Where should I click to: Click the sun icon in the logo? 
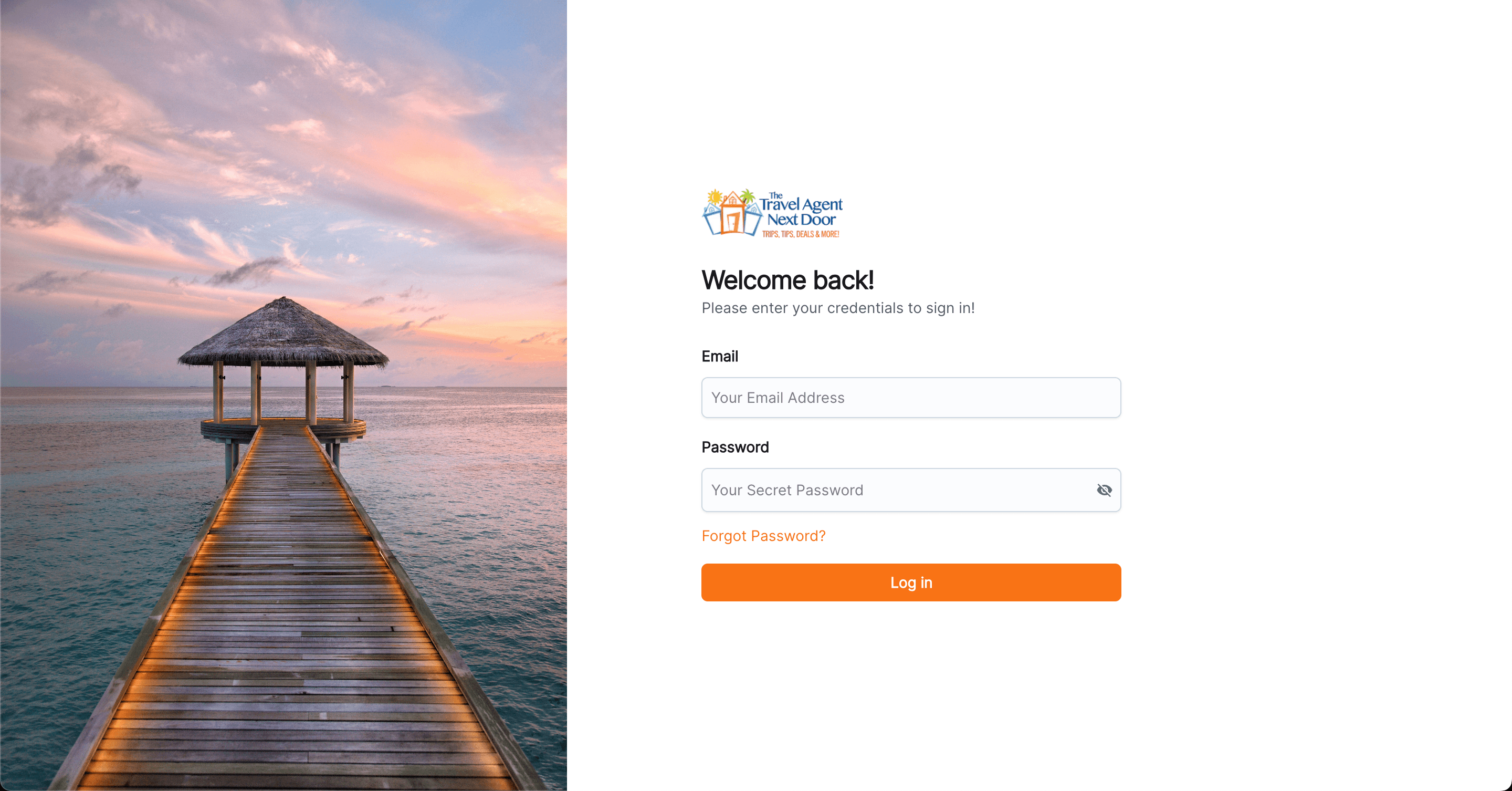[x=715, y=197]
